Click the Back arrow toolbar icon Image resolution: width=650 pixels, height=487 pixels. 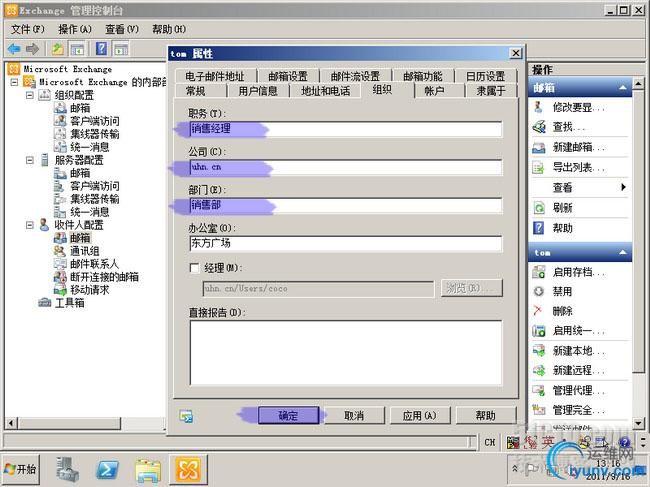(x=14, y=49)
